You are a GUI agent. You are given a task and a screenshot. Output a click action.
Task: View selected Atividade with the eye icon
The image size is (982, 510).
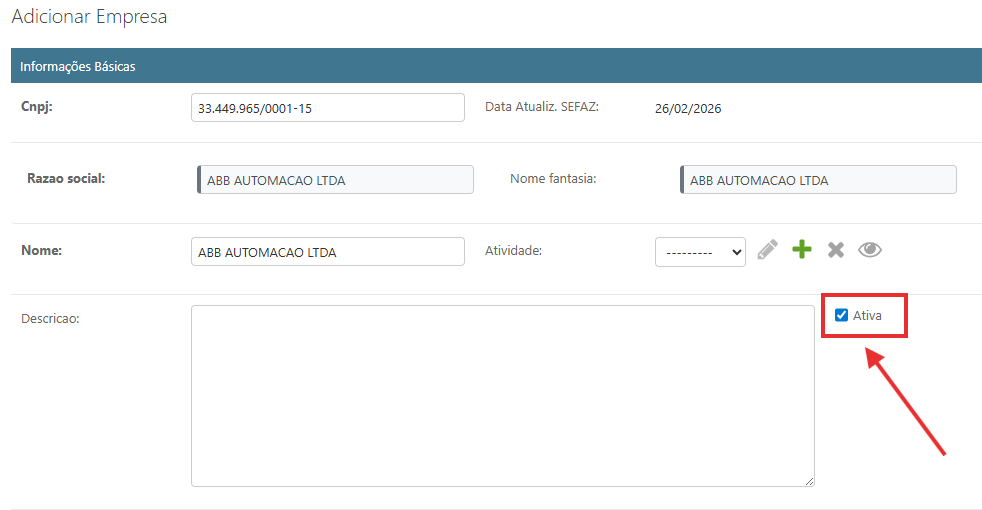tap(870, 250)
